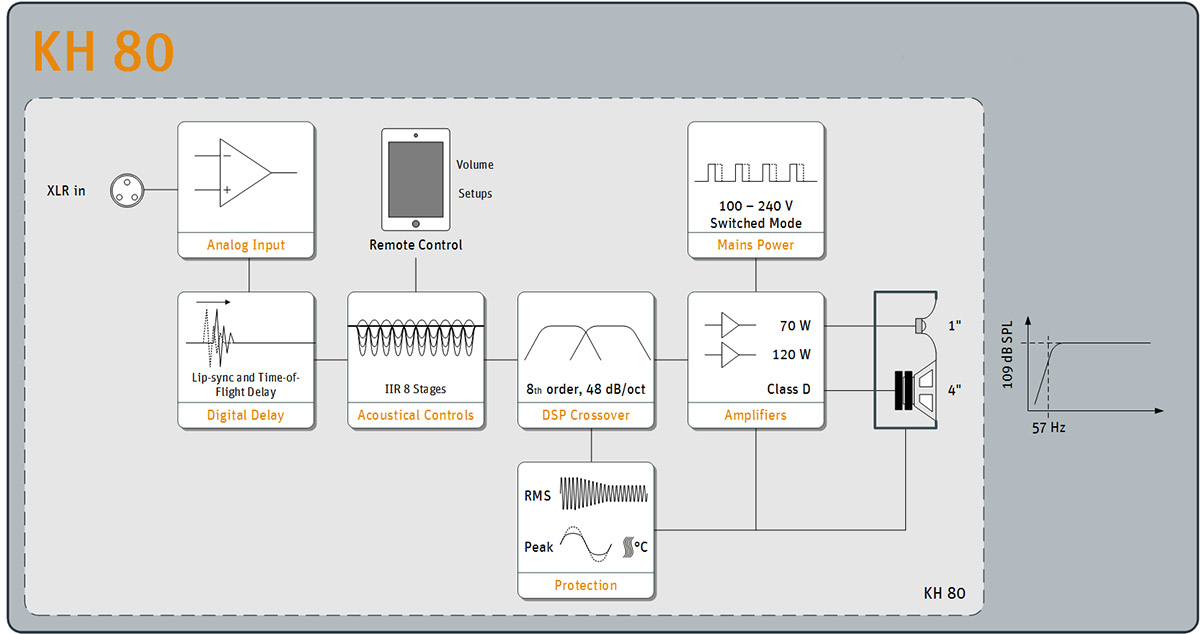Click the 4" driver size label
1200x634 pixels.
(954, 390)
